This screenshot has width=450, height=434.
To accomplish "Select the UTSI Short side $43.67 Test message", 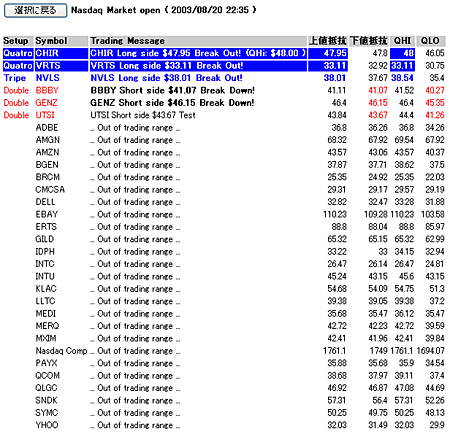I will (x=143, y=115).
